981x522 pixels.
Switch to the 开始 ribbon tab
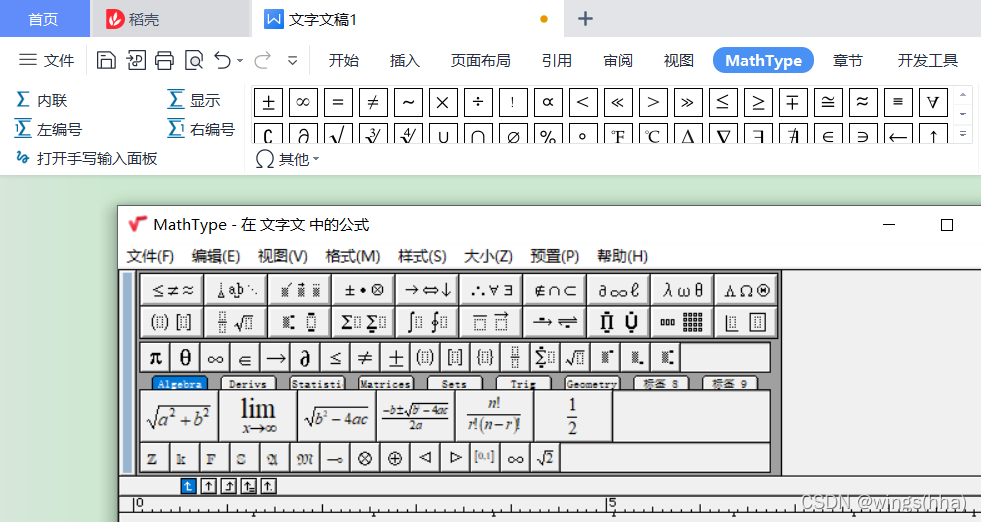click(x=344, y=60)
